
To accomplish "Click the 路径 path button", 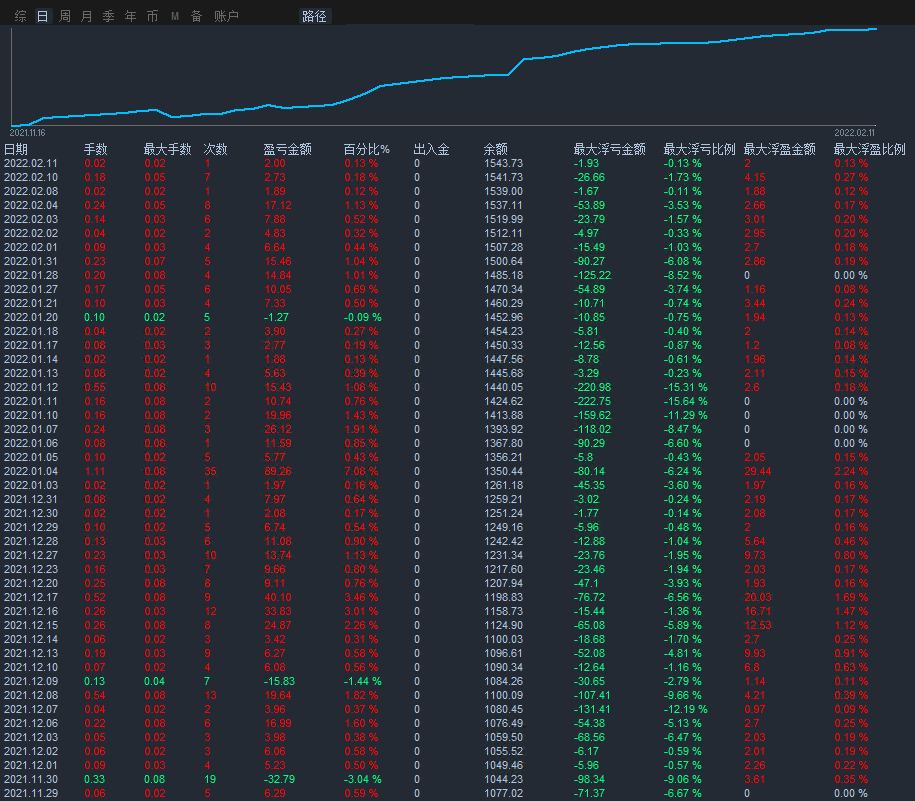I will pyautogui.click(x=315, y=16).
